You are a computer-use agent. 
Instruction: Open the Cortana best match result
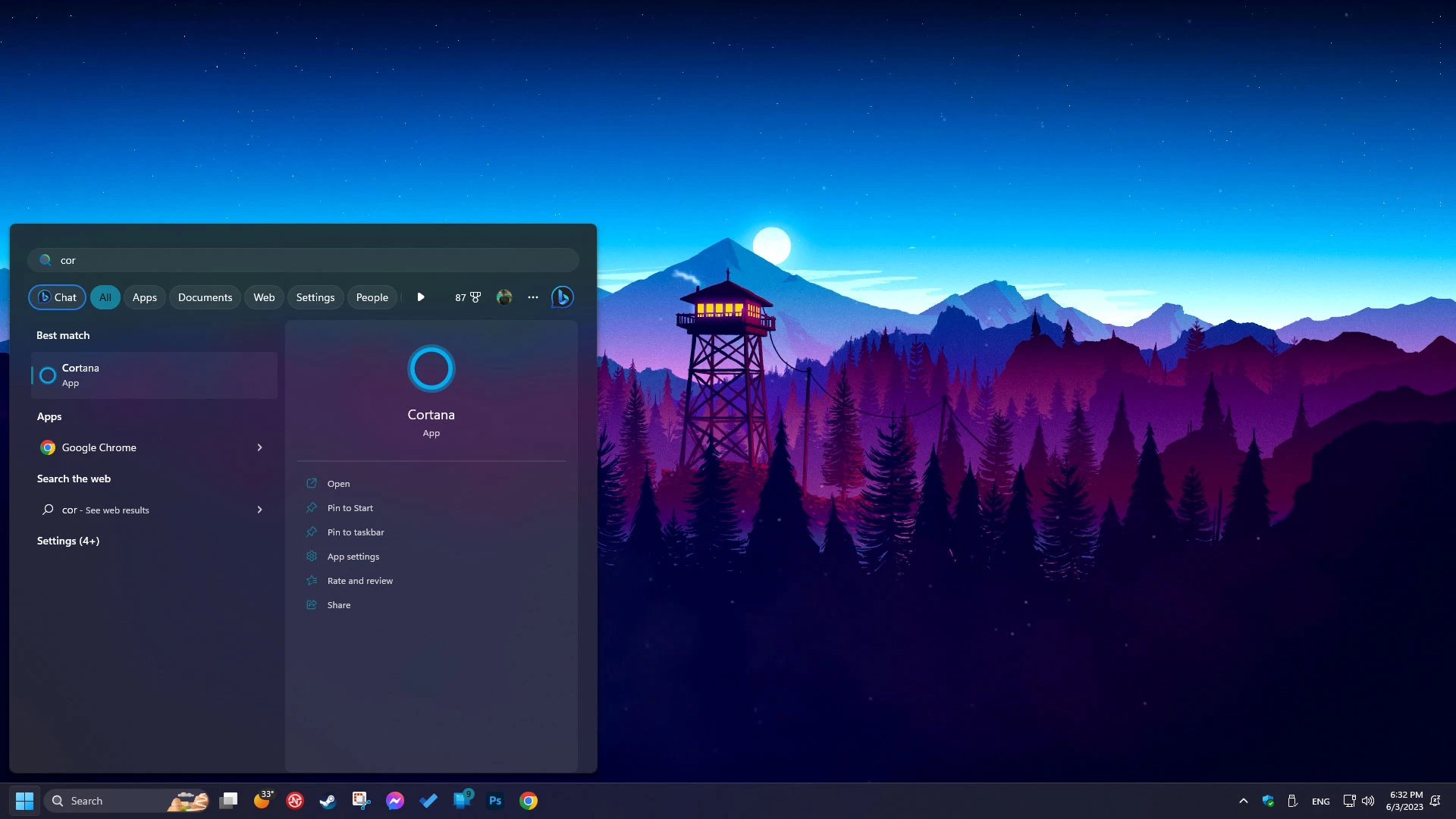coord(154,375)
